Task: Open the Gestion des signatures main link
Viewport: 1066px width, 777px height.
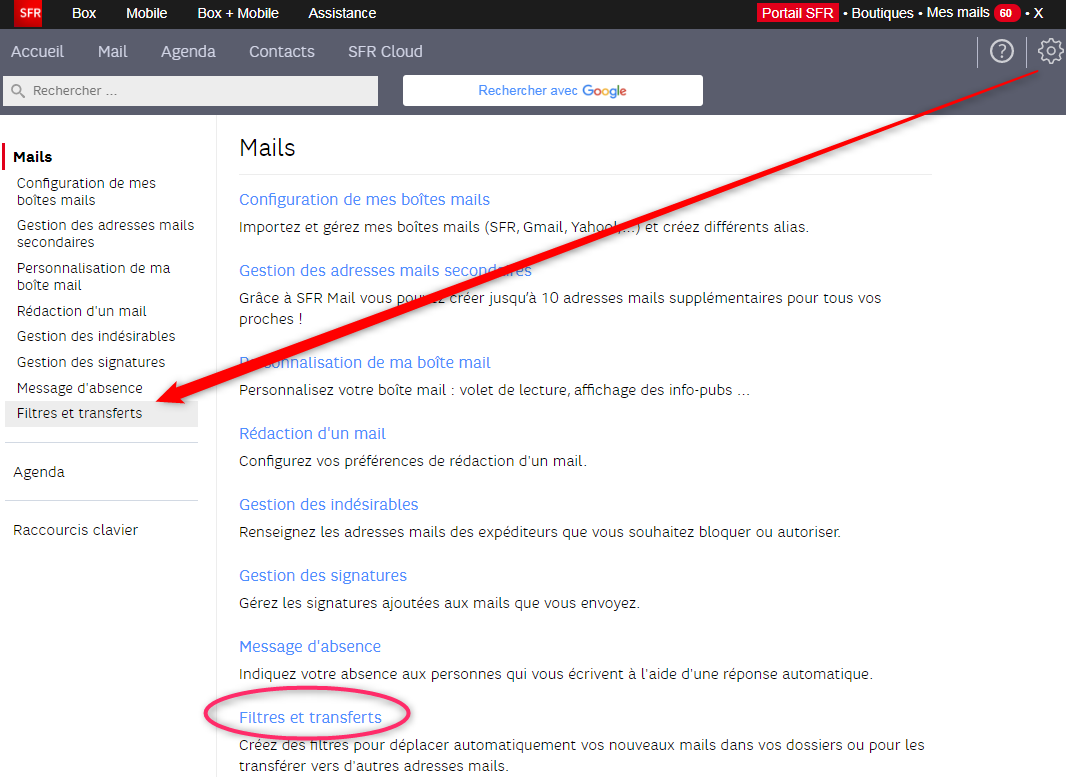Action: 322,576
